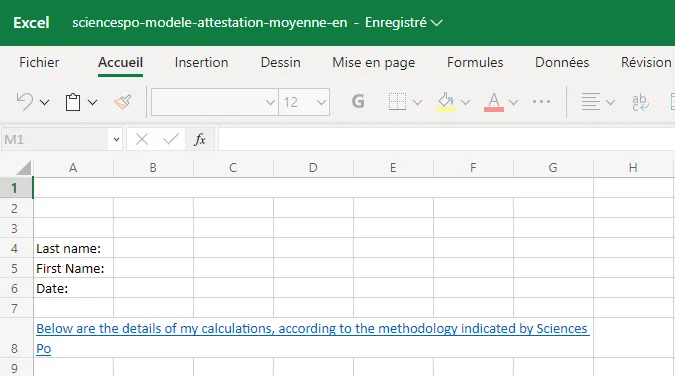Select row 1 header
675x376 pixels.
point(16,188)
